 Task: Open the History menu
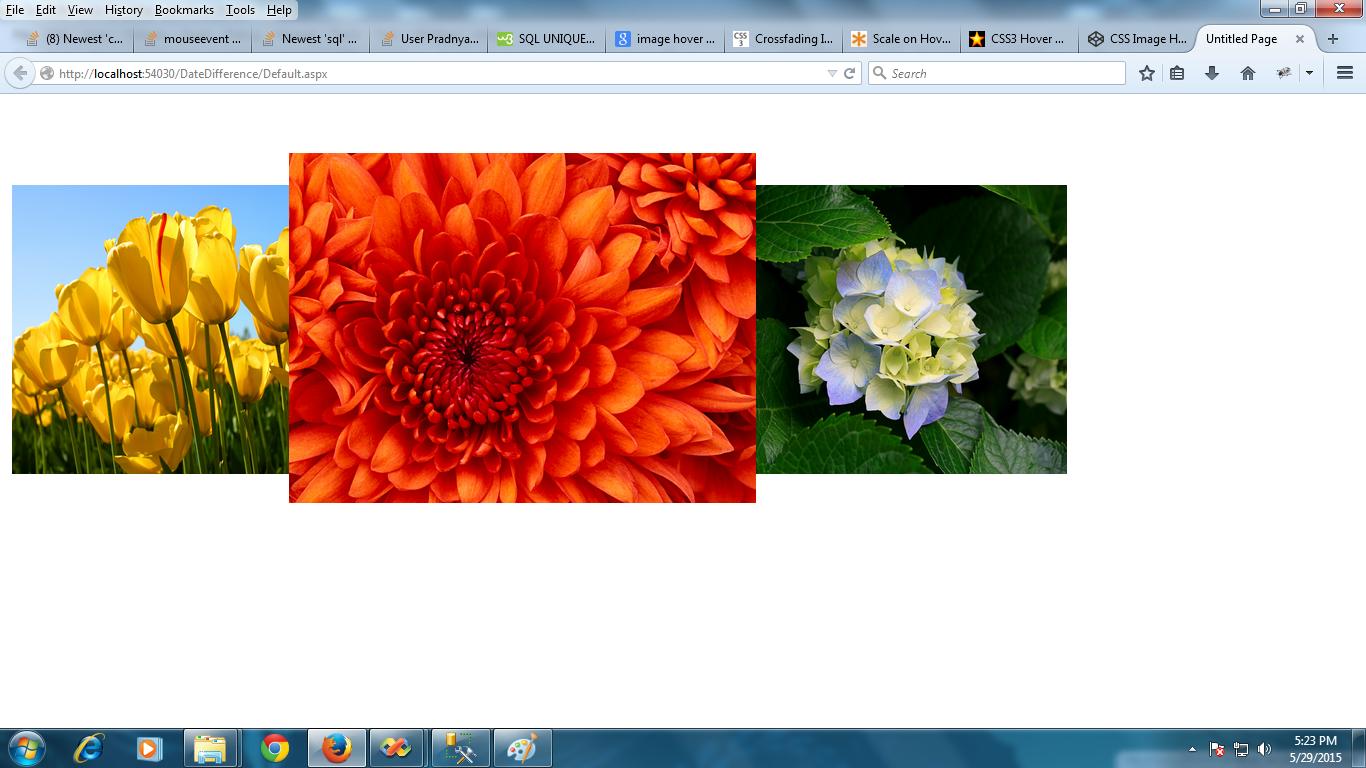(x=124, y=9)
